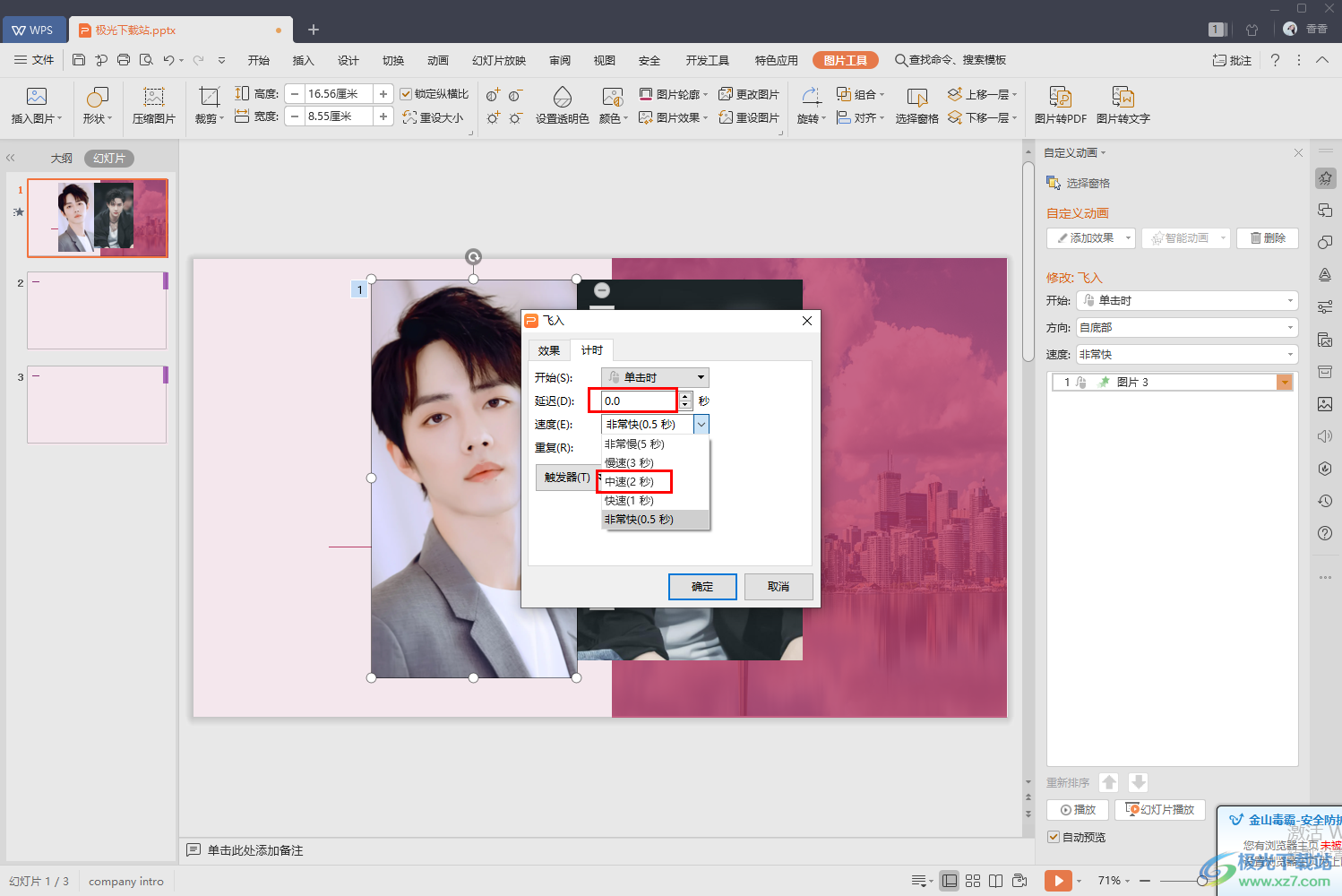This screenshot has width=1342, height=896.
Task: Click the custom animation star icon in right sidebar
Action: (x=1325, y=178)
